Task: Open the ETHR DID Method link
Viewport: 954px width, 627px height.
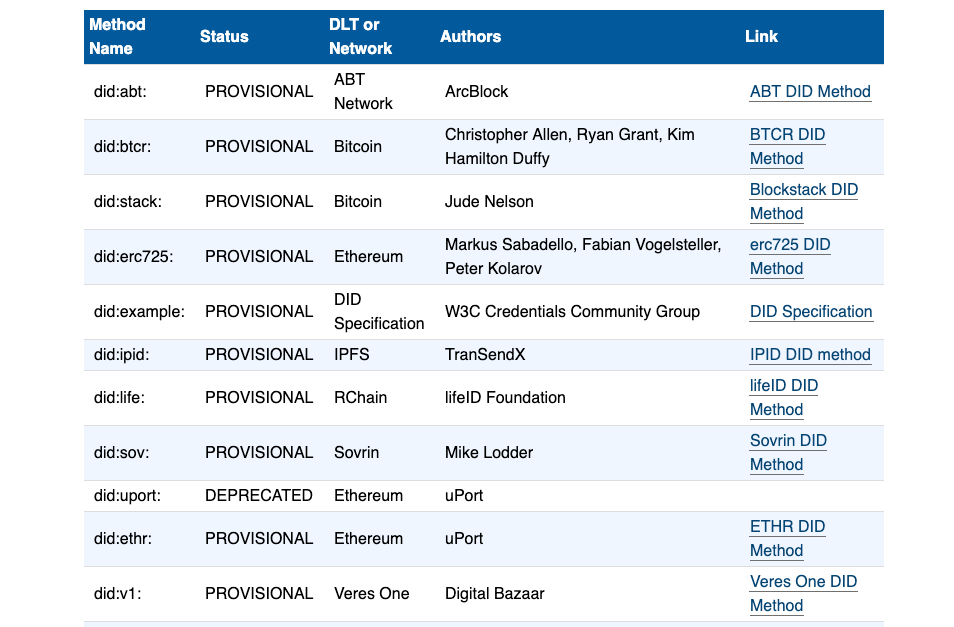Action: pos(787,527)
